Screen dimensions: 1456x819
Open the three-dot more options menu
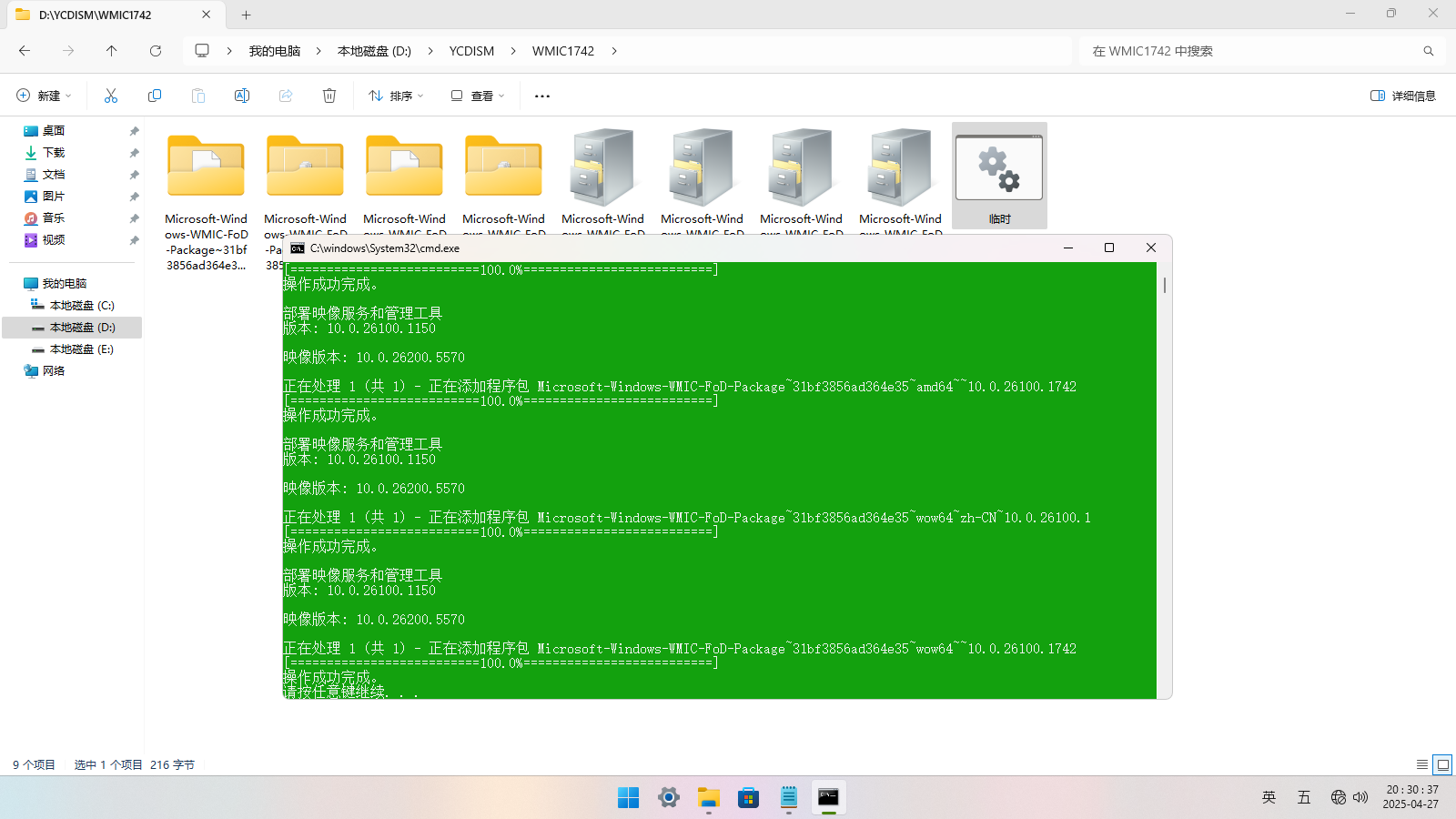click(x=542, y=96)
